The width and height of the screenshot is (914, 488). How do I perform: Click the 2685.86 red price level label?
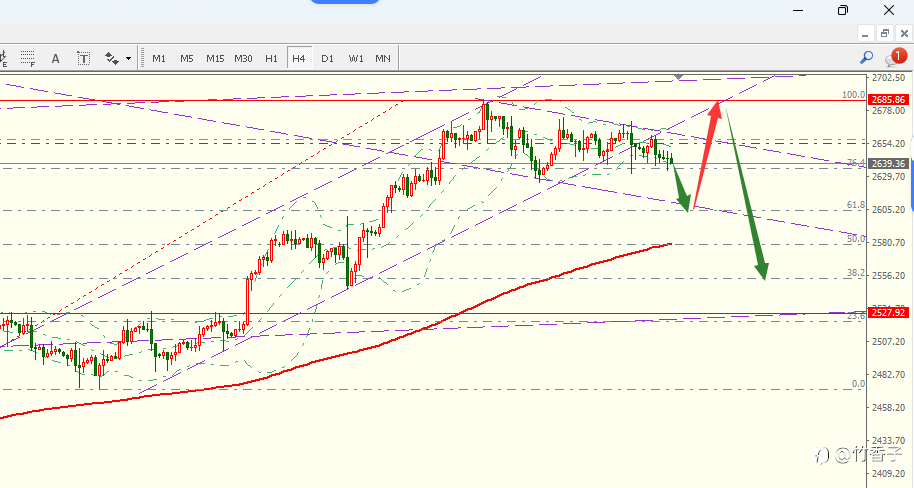(x=888, y=100)
